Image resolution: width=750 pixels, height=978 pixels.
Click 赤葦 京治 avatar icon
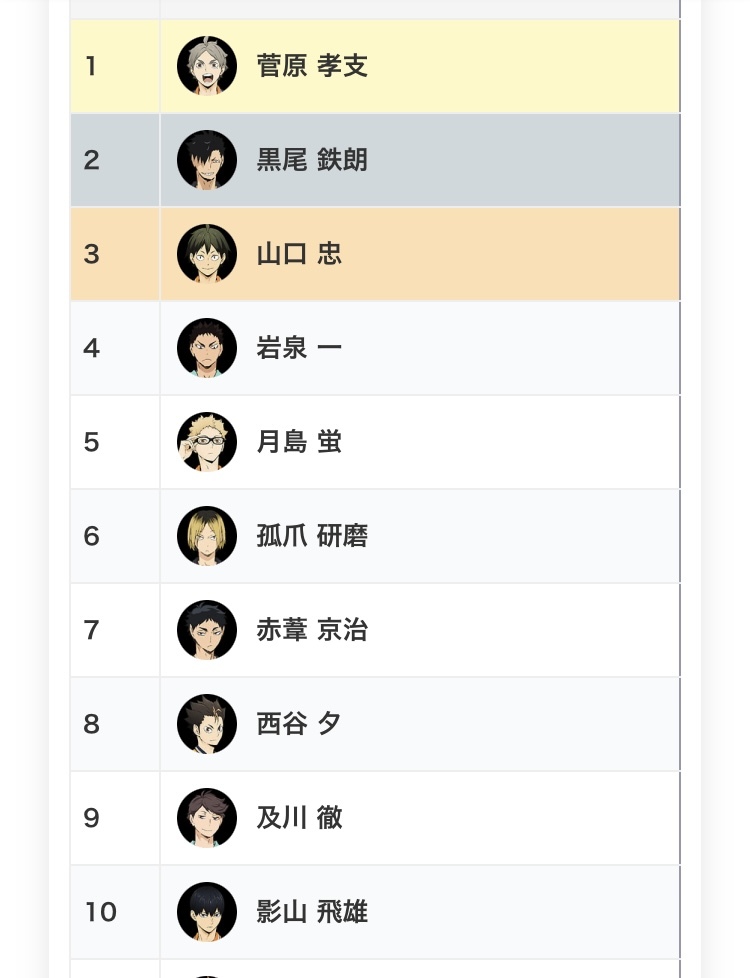click(207, 630)
